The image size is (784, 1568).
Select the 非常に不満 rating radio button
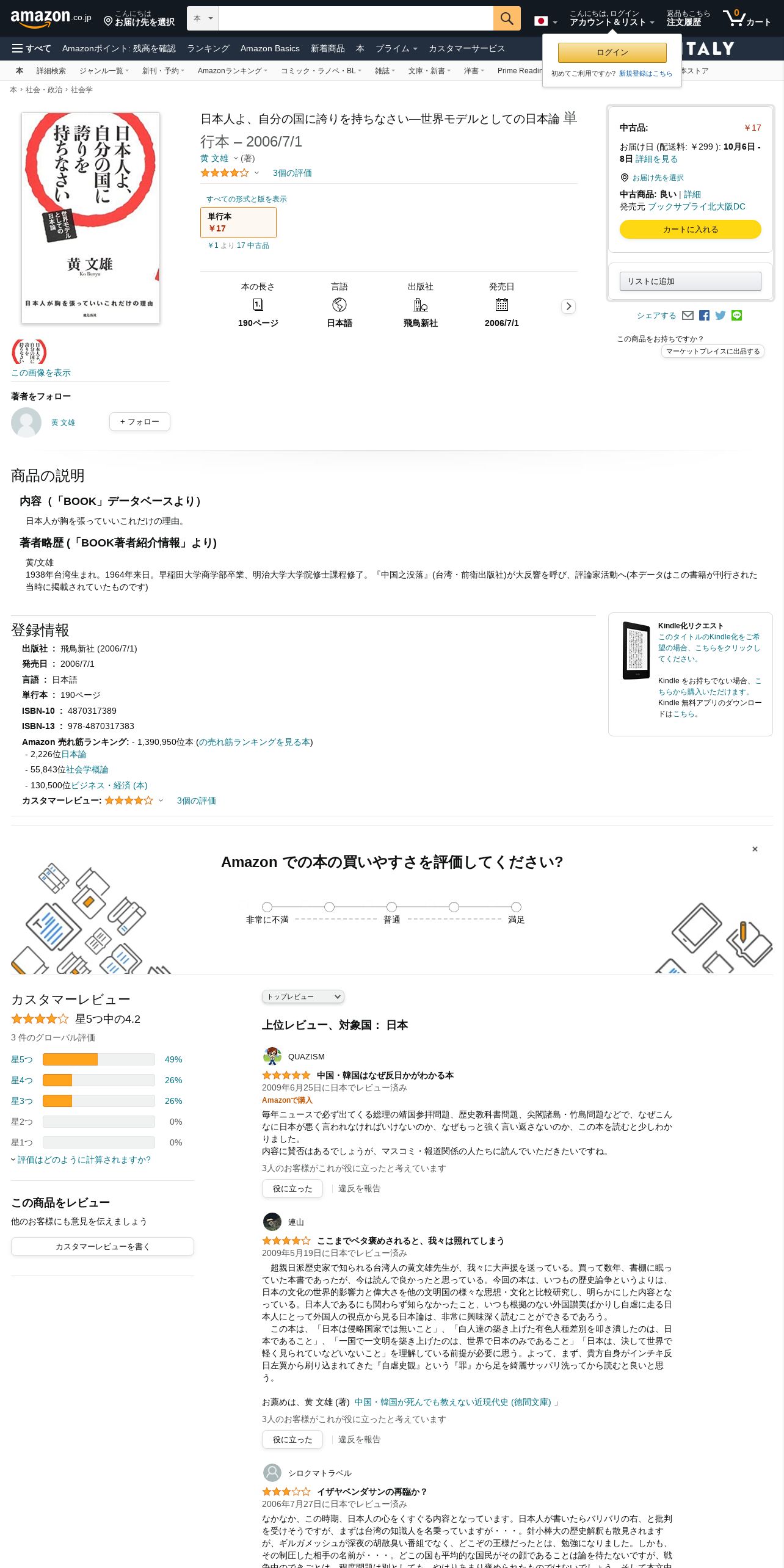(267, 907)
